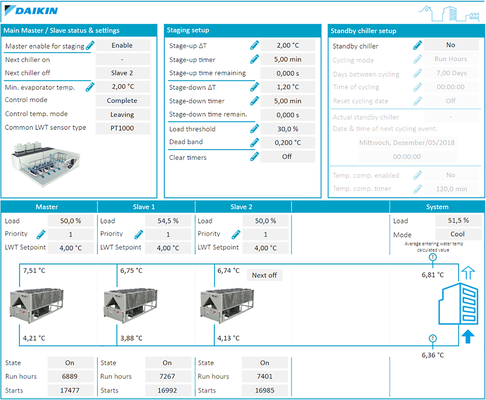Click Master LWT Setpoint 4,00 °C
Screen dimensions: 486x400
click(x=71, y=248)
